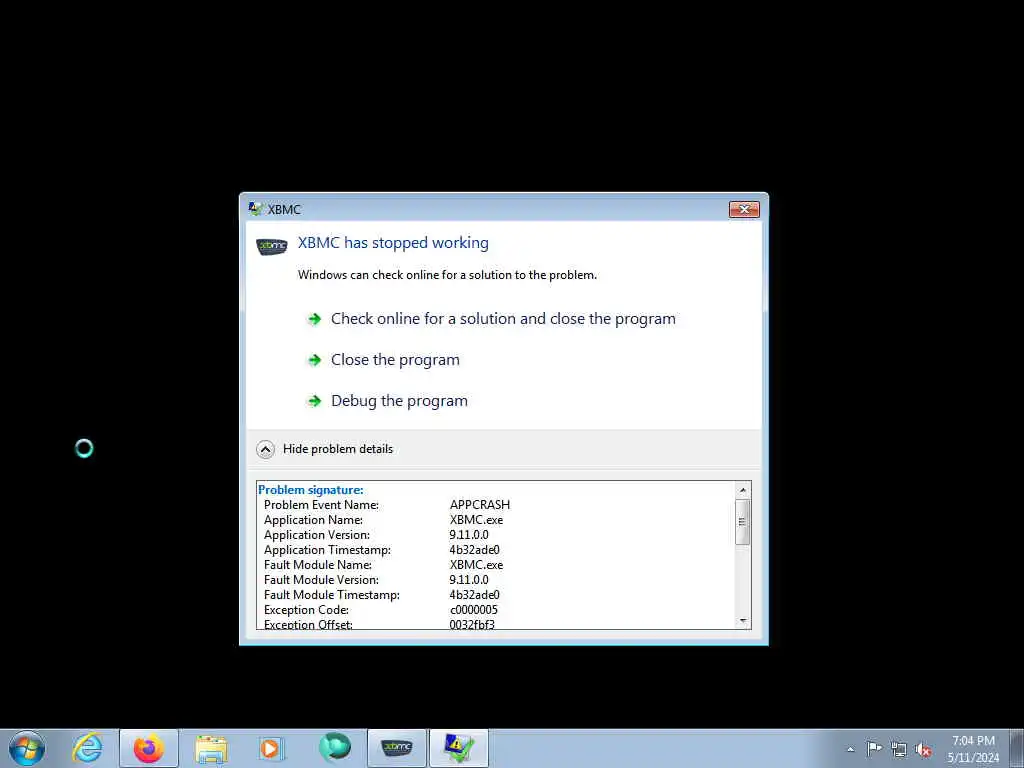Open Firefox from the taskbar
Viewport: 1024px width, 768px height.
[x=149, y=748]
